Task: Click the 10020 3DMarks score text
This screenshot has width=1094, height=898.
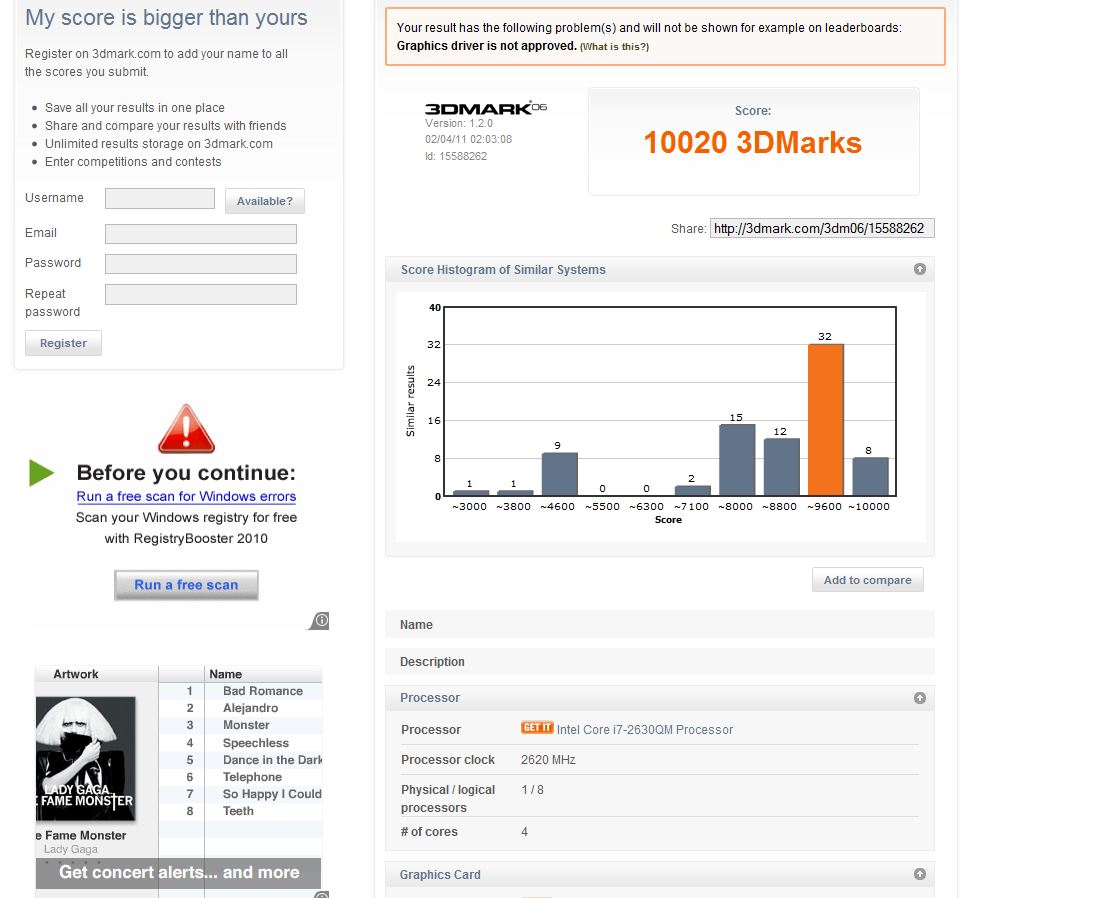Action: (x=753, y=143)
